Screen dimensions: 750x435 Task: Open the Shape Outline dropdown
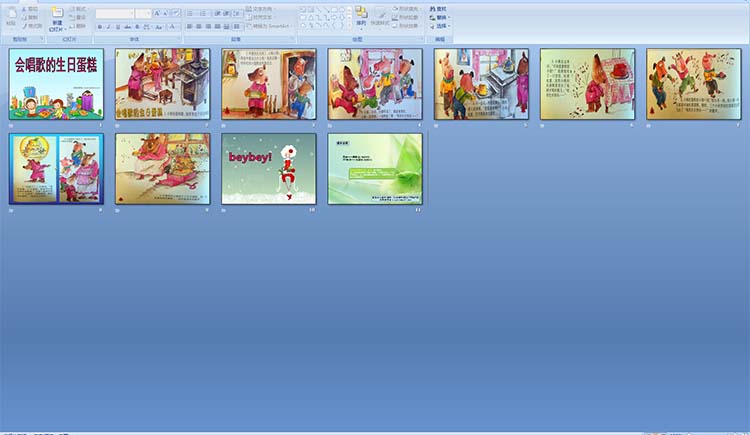click(x=406, y=17)
